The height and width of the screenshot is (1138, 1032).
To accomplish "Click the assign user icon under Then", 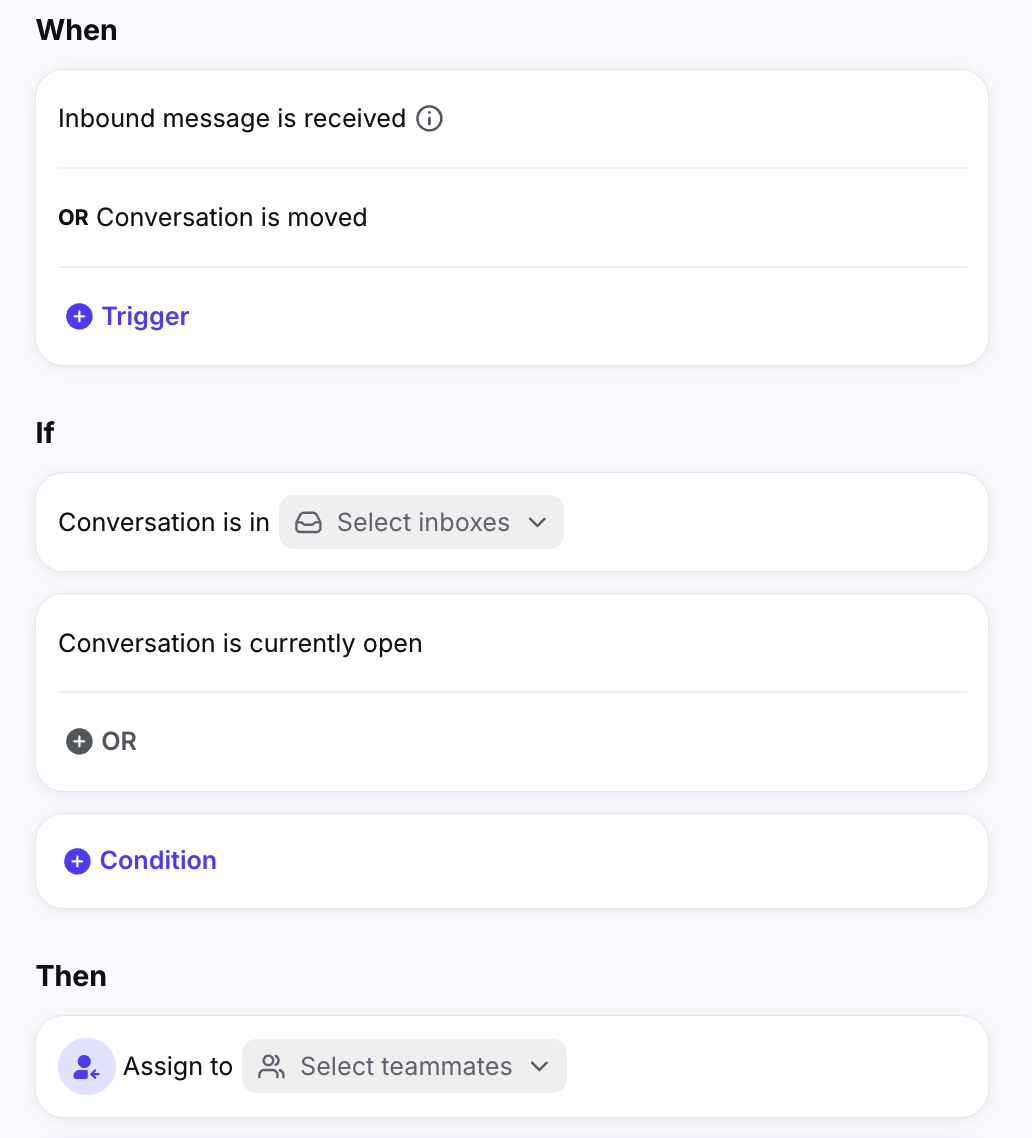I will (87, 1067).
